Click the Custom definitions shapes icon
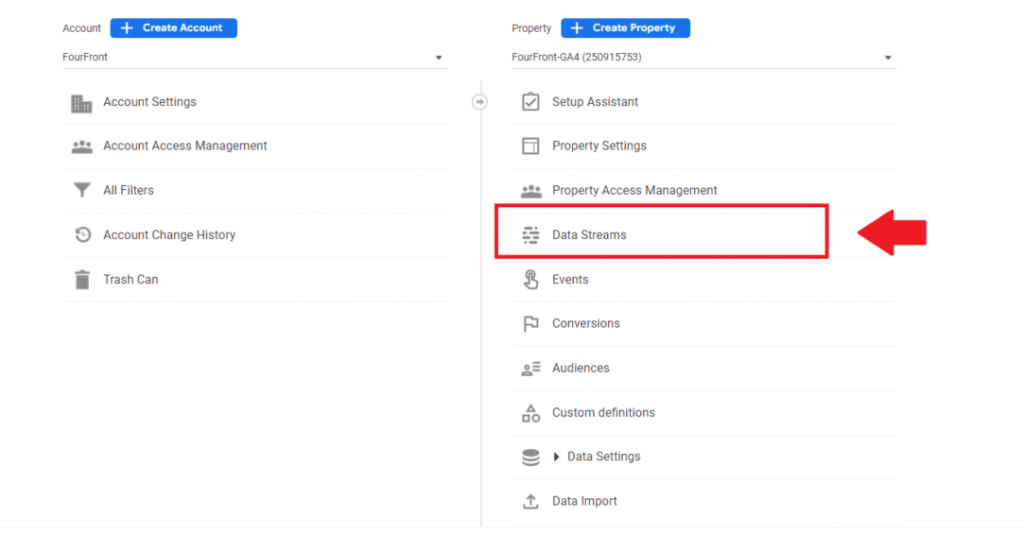The image size is (1024, 535). point(530,413)
